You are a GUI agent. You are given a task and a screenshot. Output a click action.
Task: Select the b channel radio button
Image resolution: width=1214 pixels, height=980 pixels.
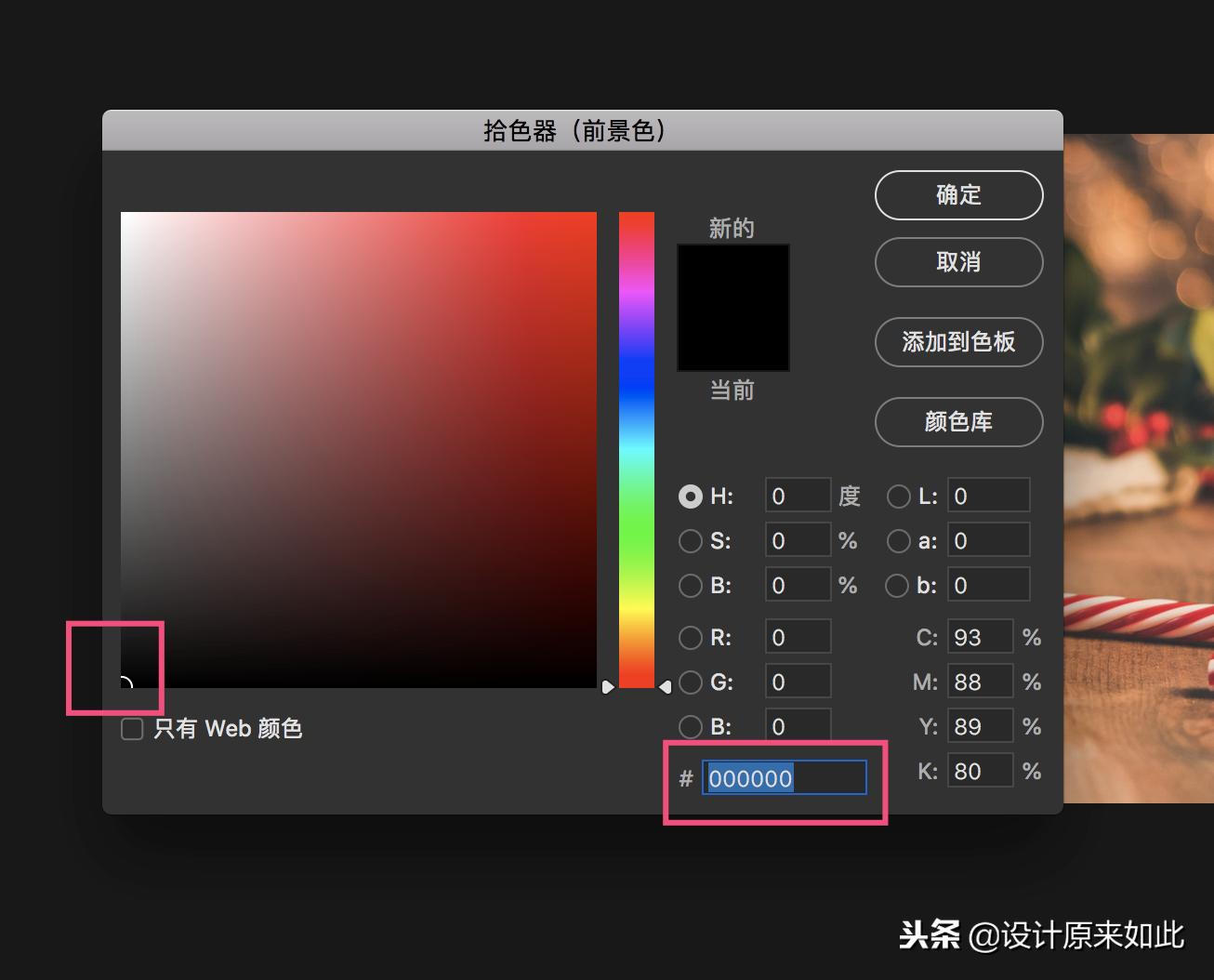(x=896, y=585)
